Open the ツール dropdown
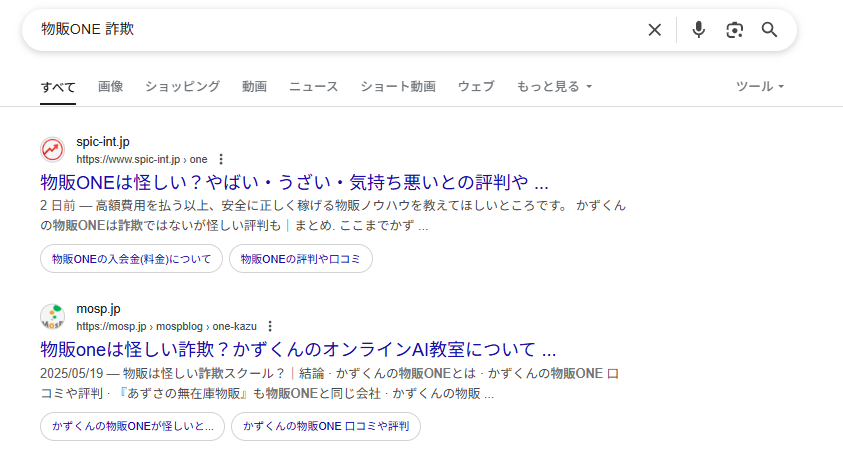 tap(760, 87)
